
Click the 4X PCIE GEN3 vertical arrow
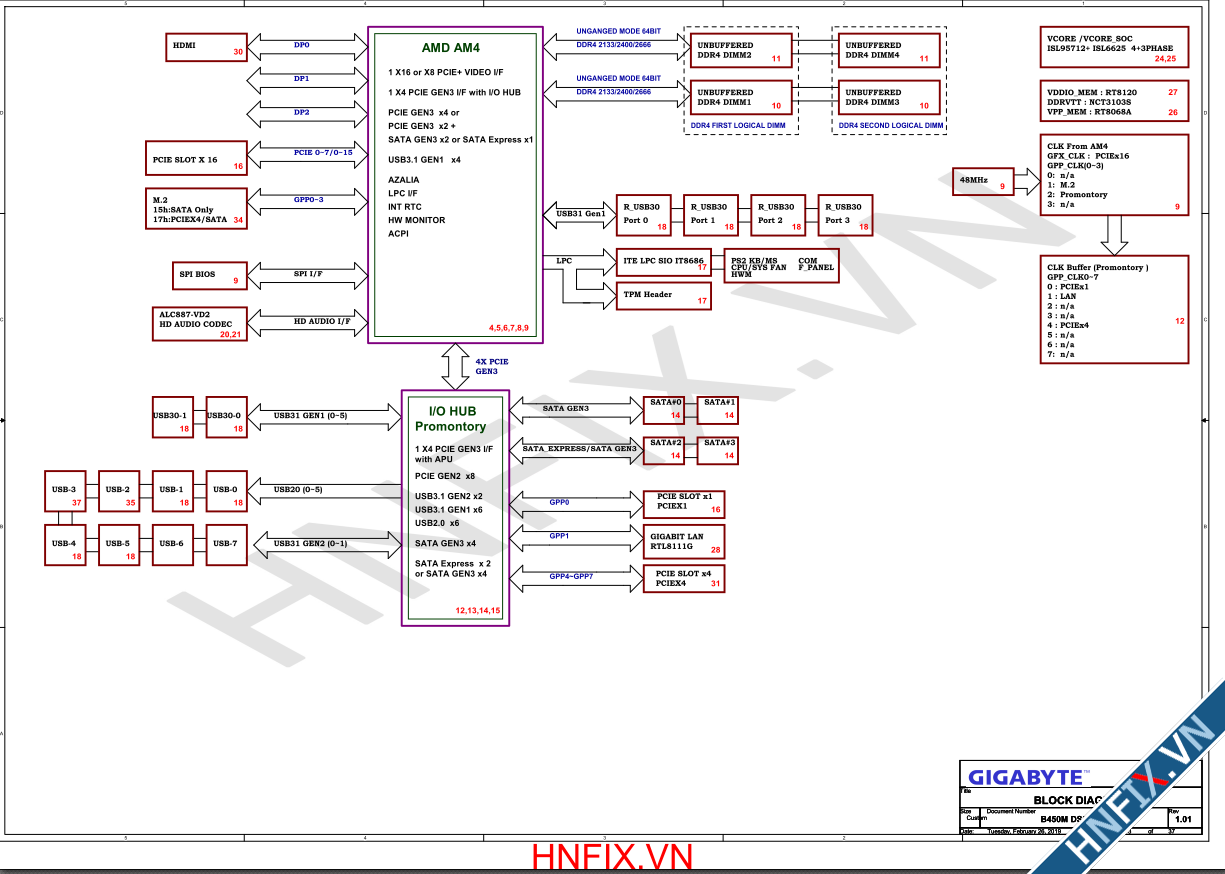coord(456,367)
